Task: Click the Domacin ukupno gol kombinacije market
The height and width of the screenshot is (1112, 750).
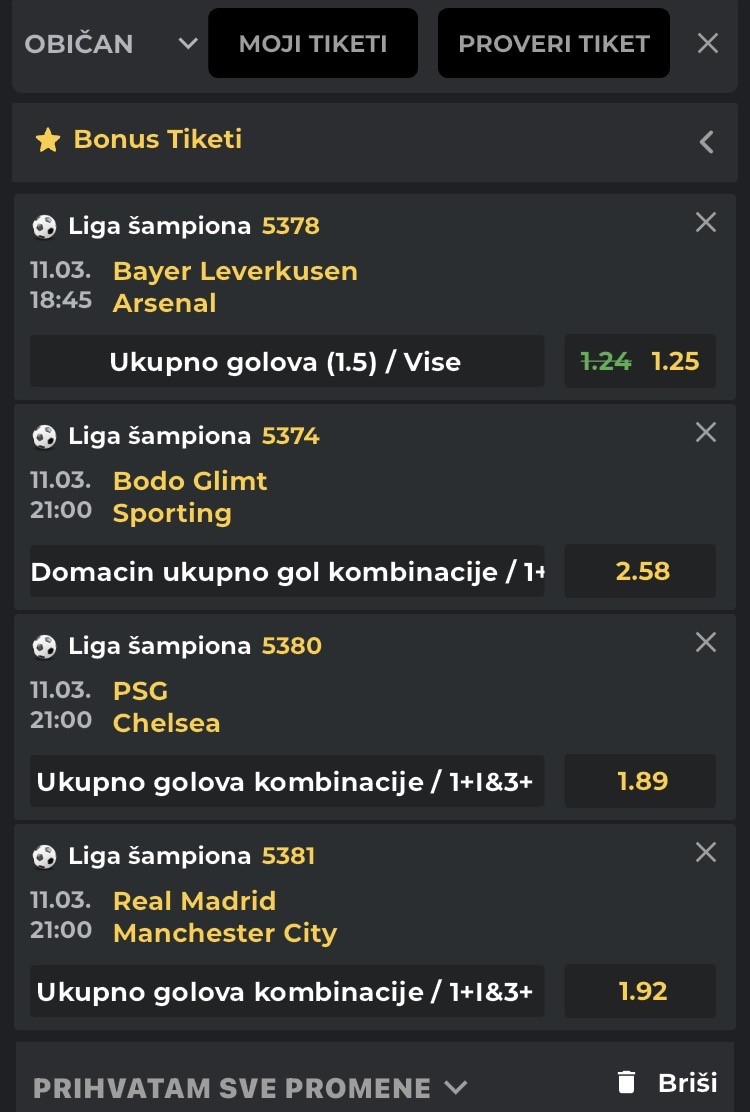Action: pos(286,571)
